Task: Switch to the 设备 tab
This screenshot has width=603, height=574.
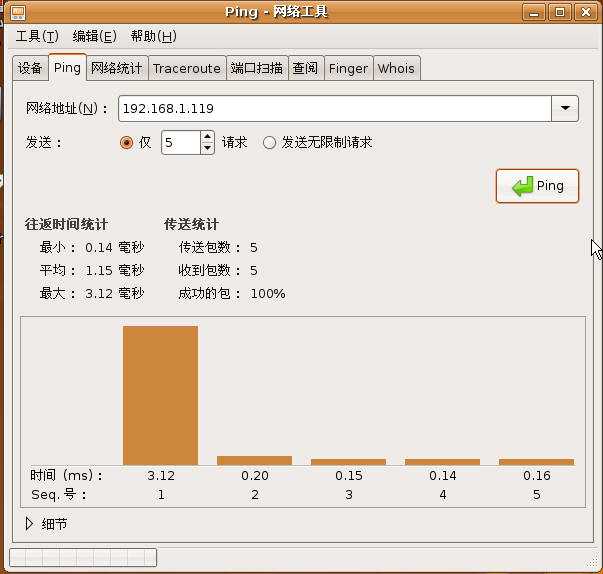Action: tap(30, 68)
